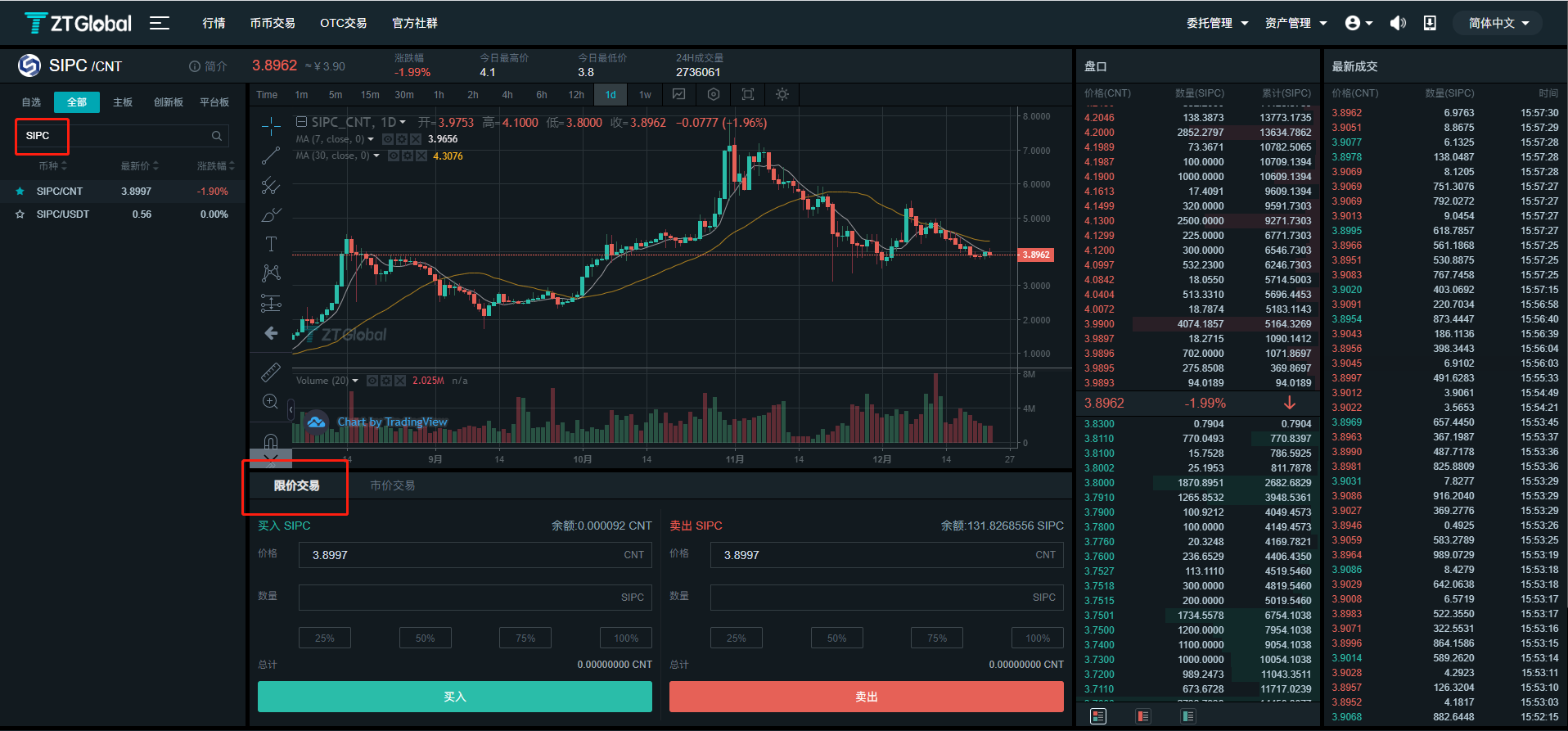
Task: Open the chart indicators icon
Action: (x=678, y=95)
